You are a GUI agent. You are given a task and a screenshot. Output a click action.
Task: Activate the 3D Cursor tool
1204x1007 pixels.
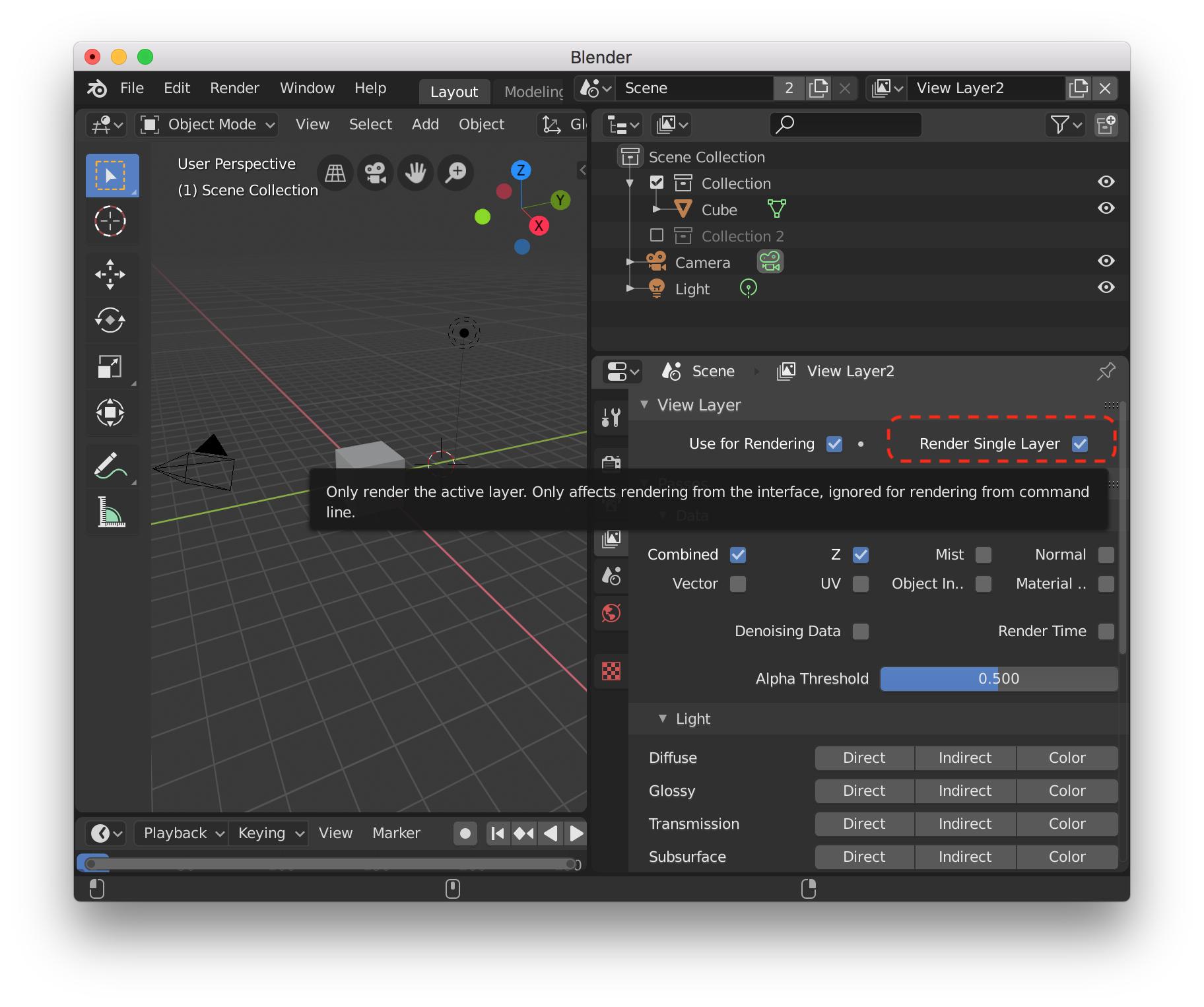click(x=110, y=221)
